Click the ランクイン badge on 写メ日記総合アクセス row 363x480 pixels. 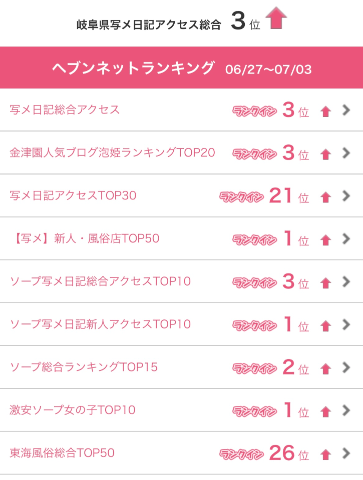pyautogui.click(x=255, y=111)
